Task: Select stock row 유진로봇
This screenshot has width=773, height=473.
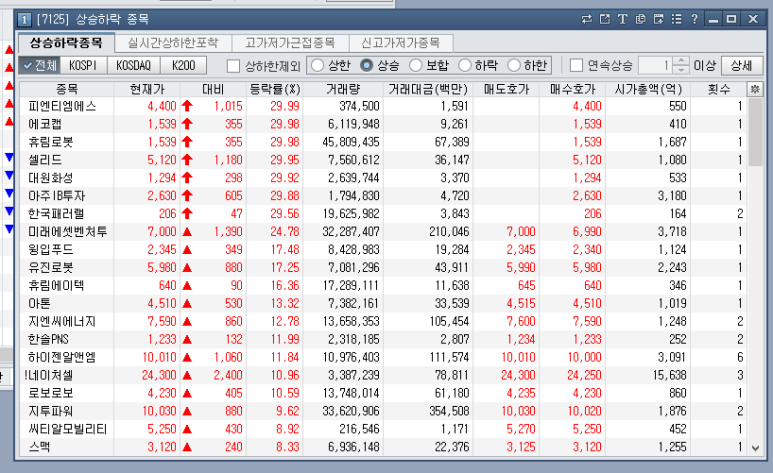Action: 384,267
